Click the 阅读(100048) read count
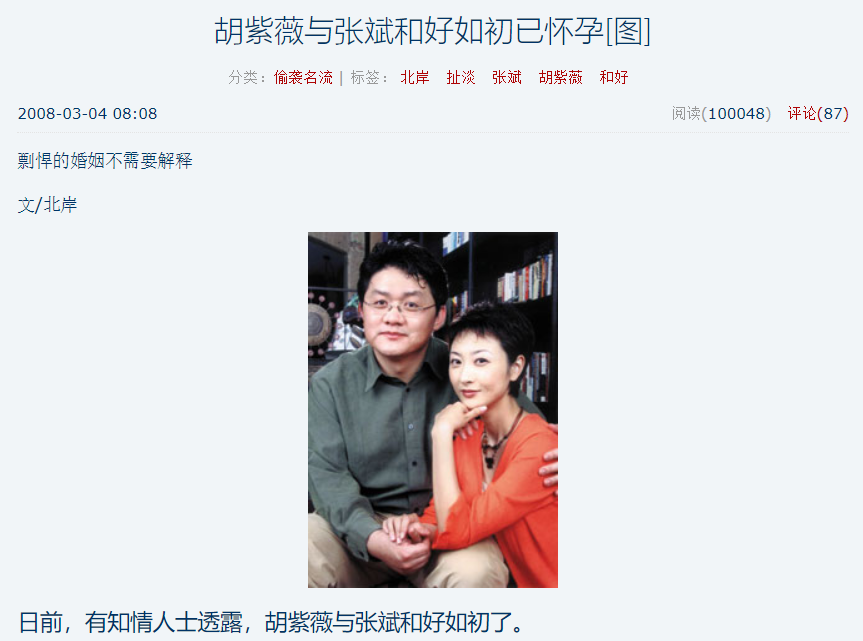The width and height of the screenshot is (863, 641). 721,113
